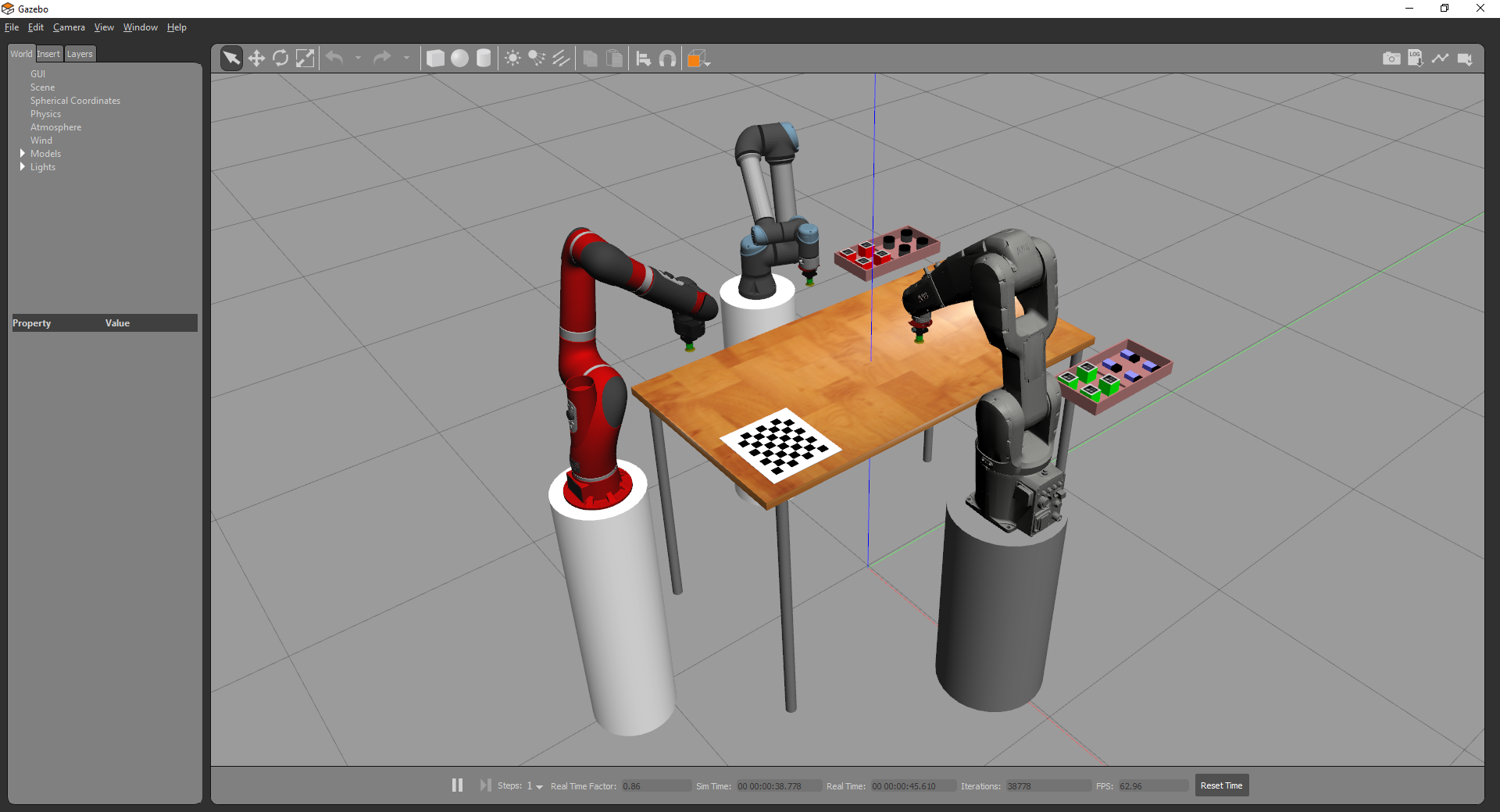Insert a sphere shape
The height and width of the screenshot is (812, 1500).
pyautogui.click(x=459, y=59)
